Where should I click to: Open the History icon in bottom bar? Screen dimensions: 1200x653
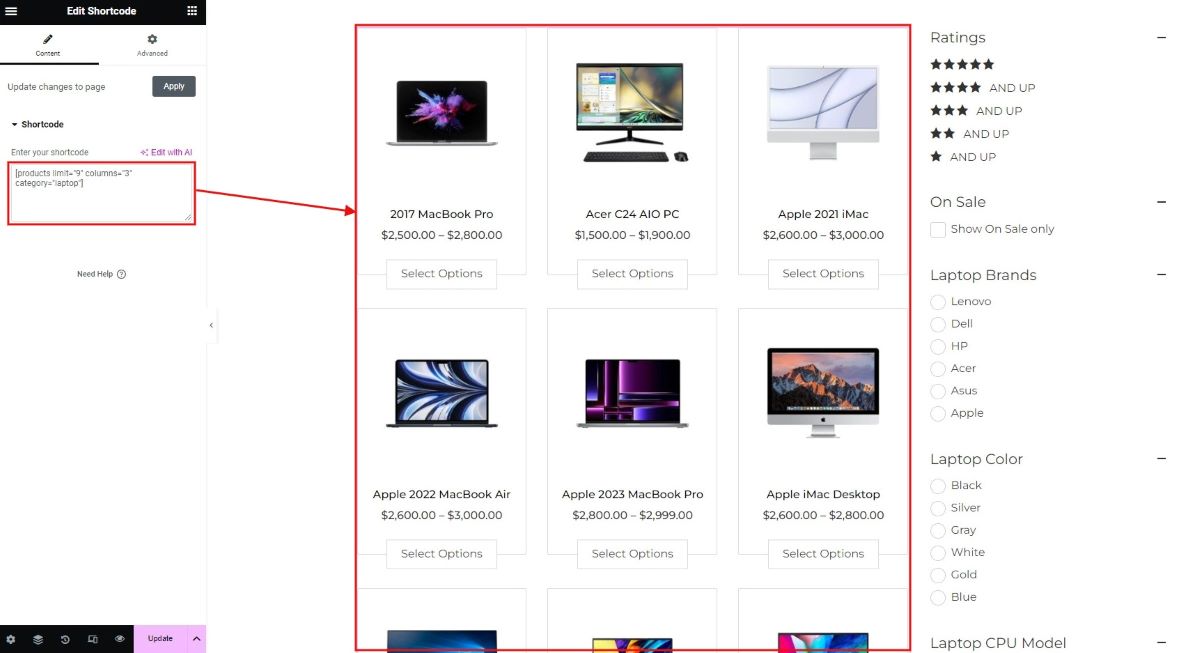point(65,639)
